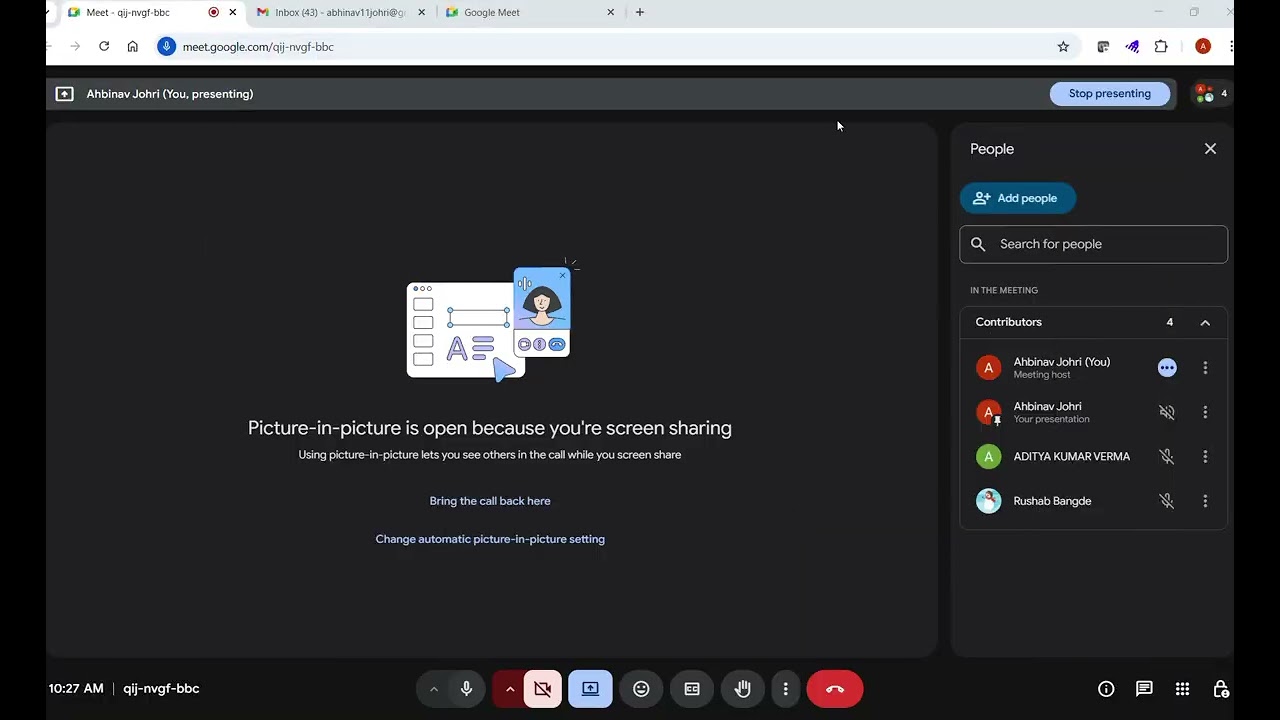The width and height of the screenshot is (1280, 720).
Task: Open audio settings arrow next to microphone
Action: [433, 689]
